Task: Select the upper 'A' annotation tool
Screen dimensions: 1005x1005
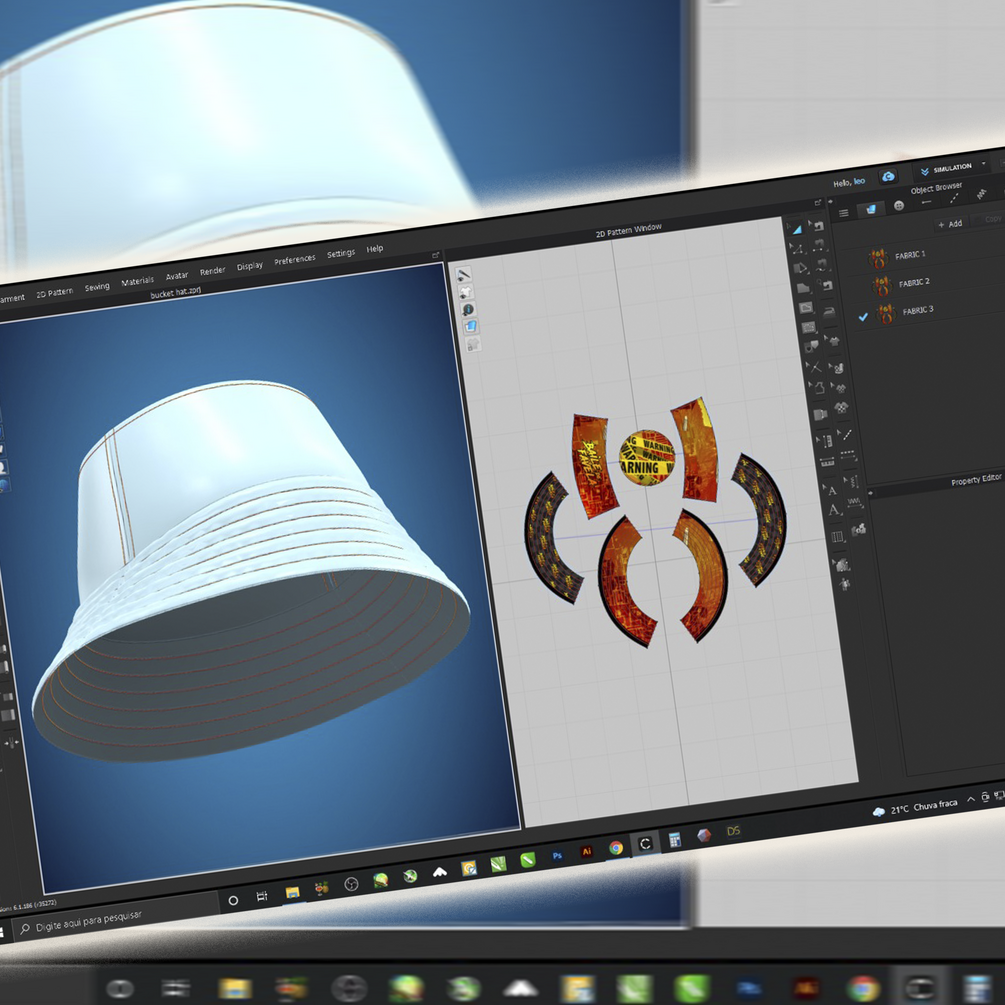Action: click(831, 490)
